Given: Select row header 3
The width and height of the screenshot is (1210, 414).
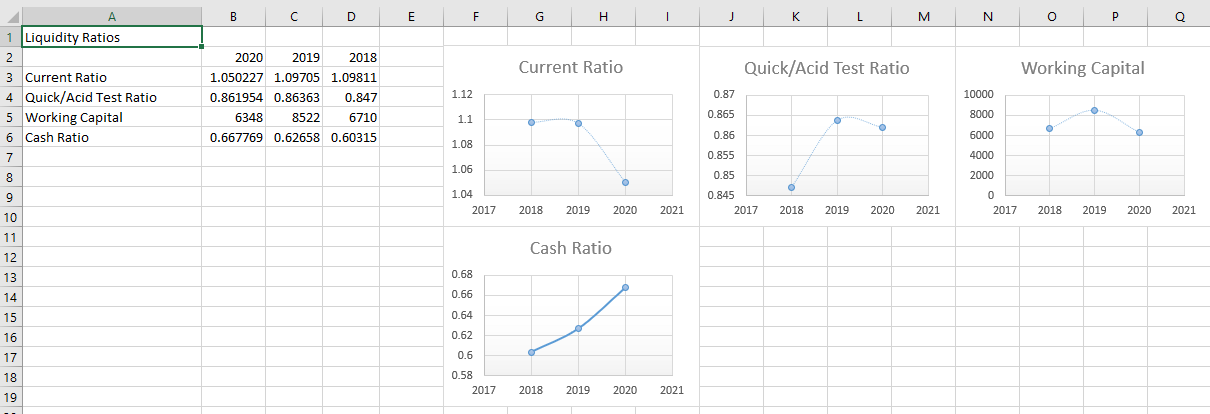Looking at the screenshot, I should [10, 77].
